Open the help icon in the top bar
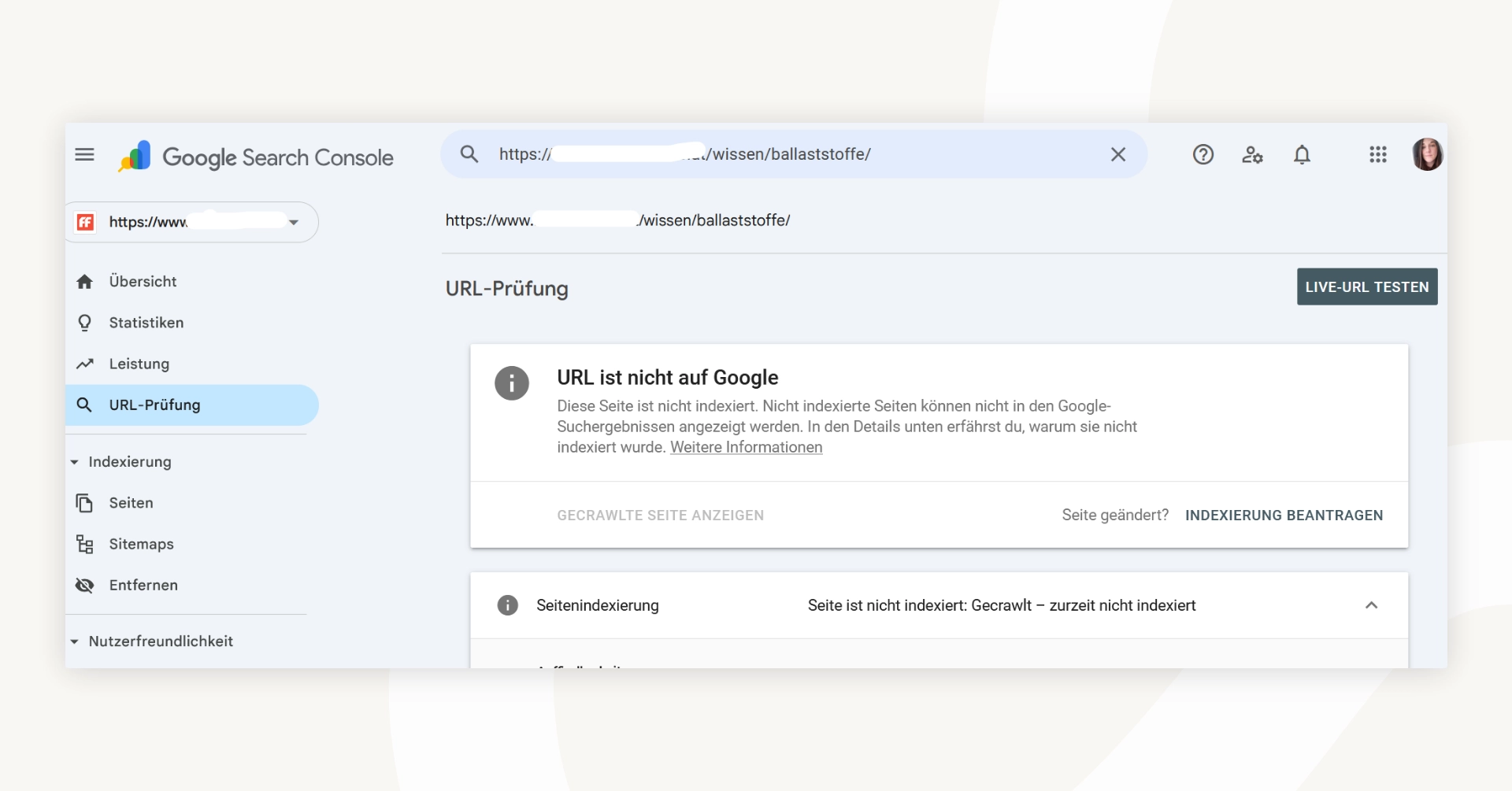1512x791 pixels. 1203,154
